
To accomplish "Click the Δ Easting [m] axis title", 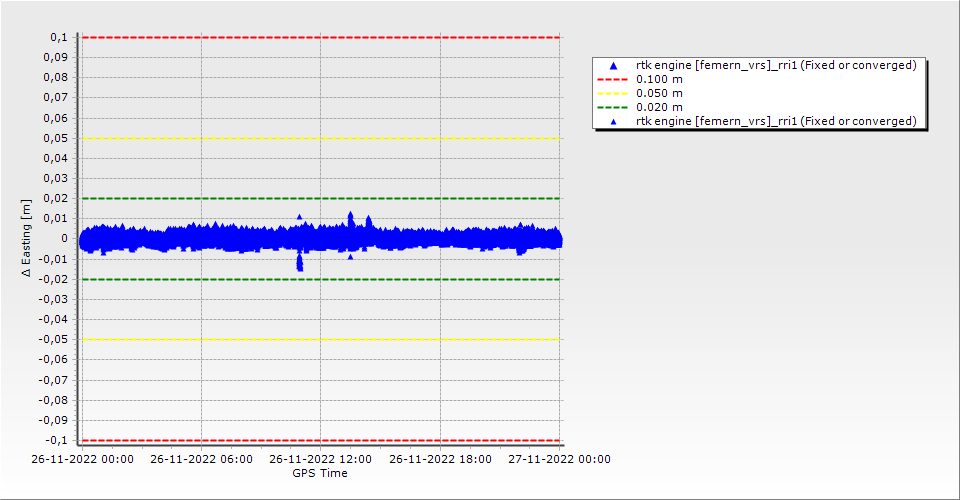I will point(28,238).
